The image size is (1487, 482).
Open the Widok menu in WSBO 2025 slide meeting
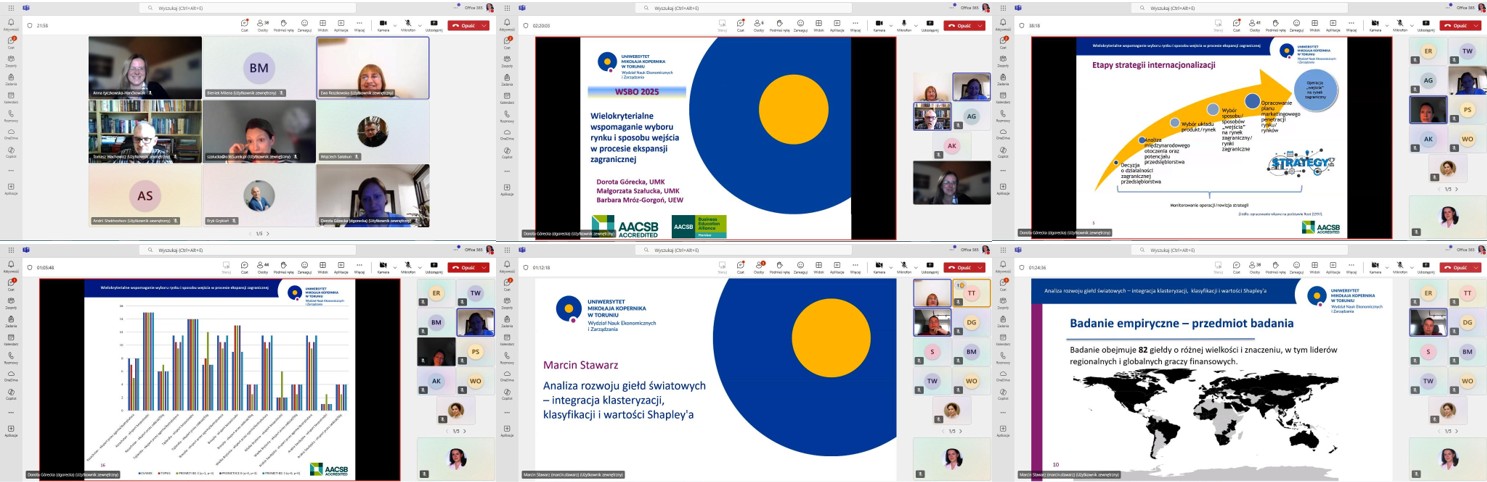pyautogui.click(x=819, y=24)
